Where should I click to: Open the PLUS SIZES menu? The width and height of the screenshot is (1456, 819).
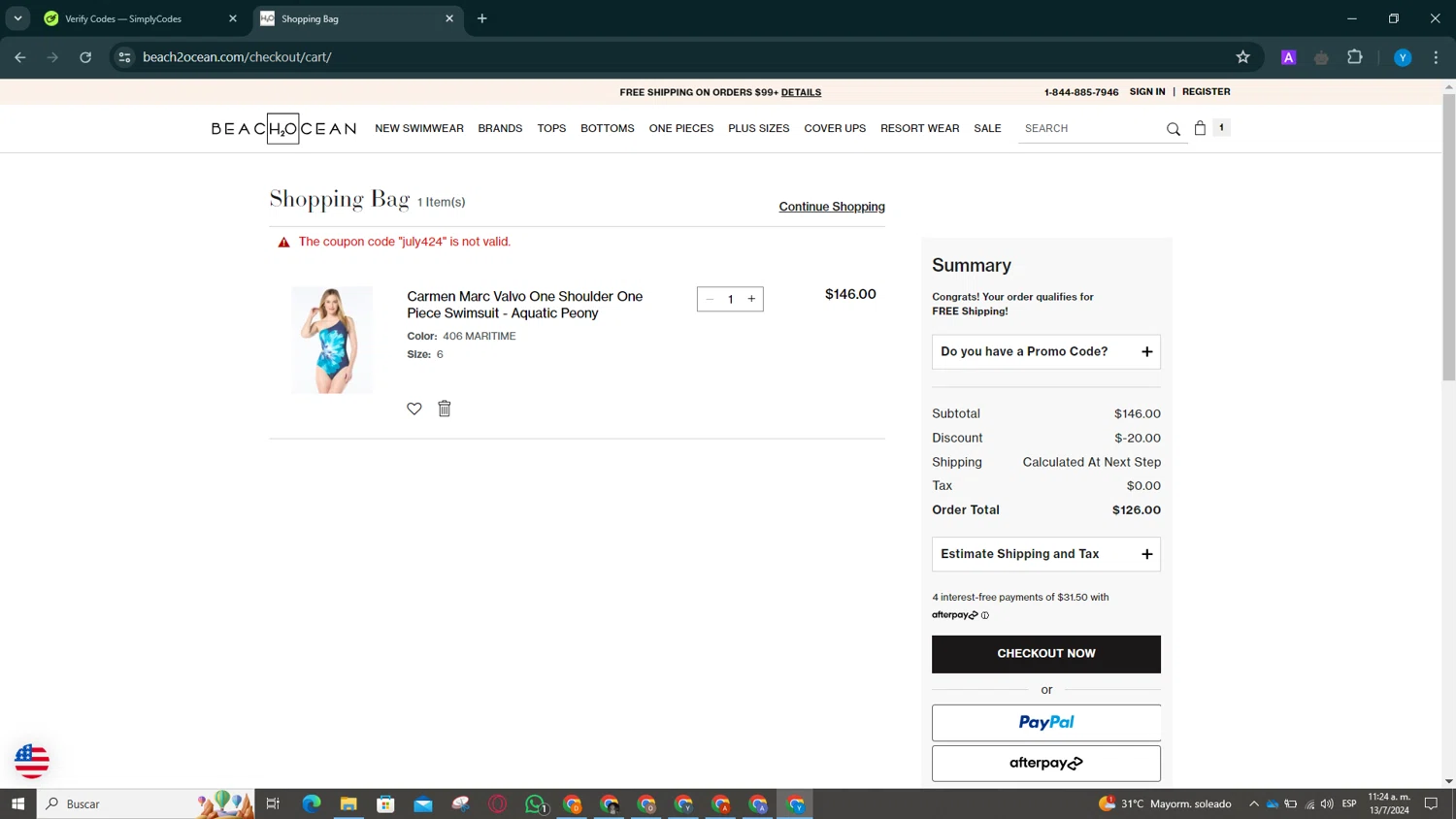point(759,128)
